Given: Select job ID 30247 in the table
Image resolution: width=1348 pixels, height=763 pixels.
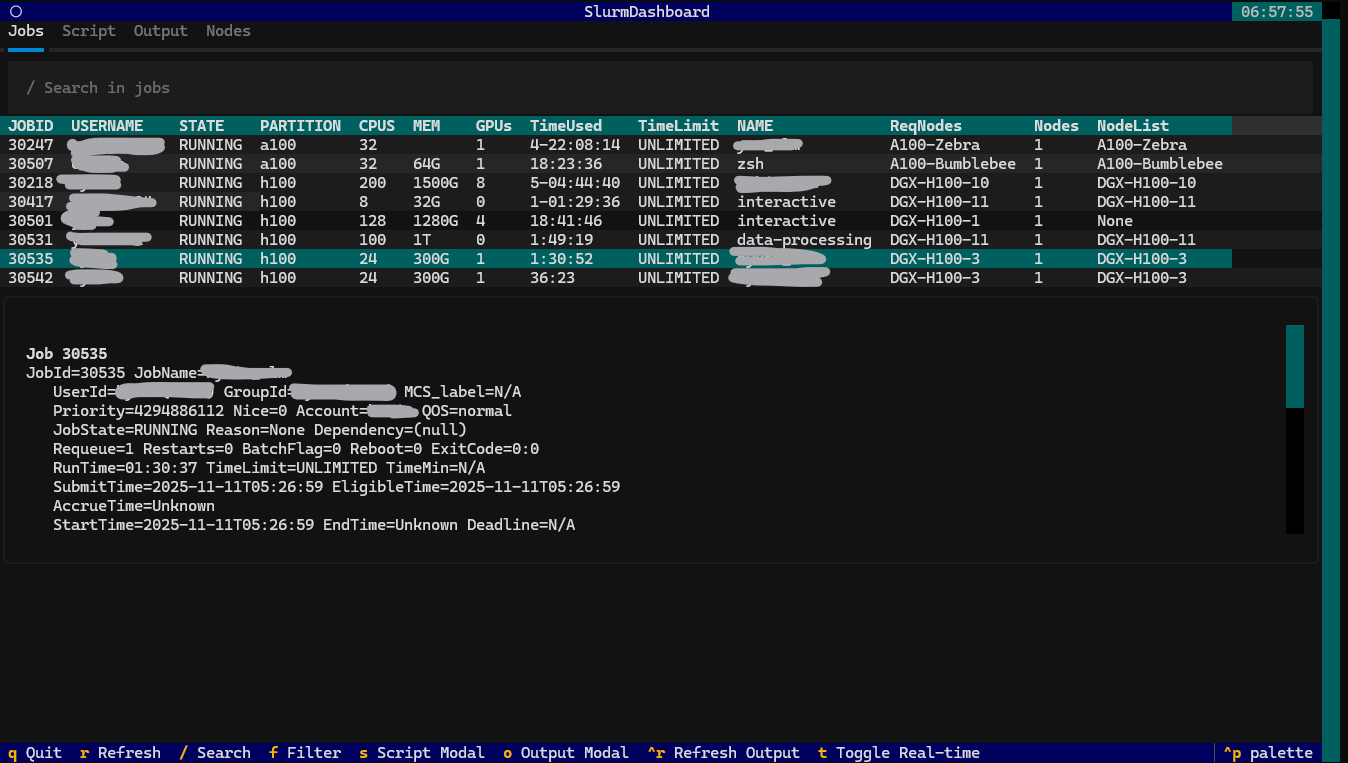Looking at the screenshot, I should pyautogui.click(x=31, y=145).
